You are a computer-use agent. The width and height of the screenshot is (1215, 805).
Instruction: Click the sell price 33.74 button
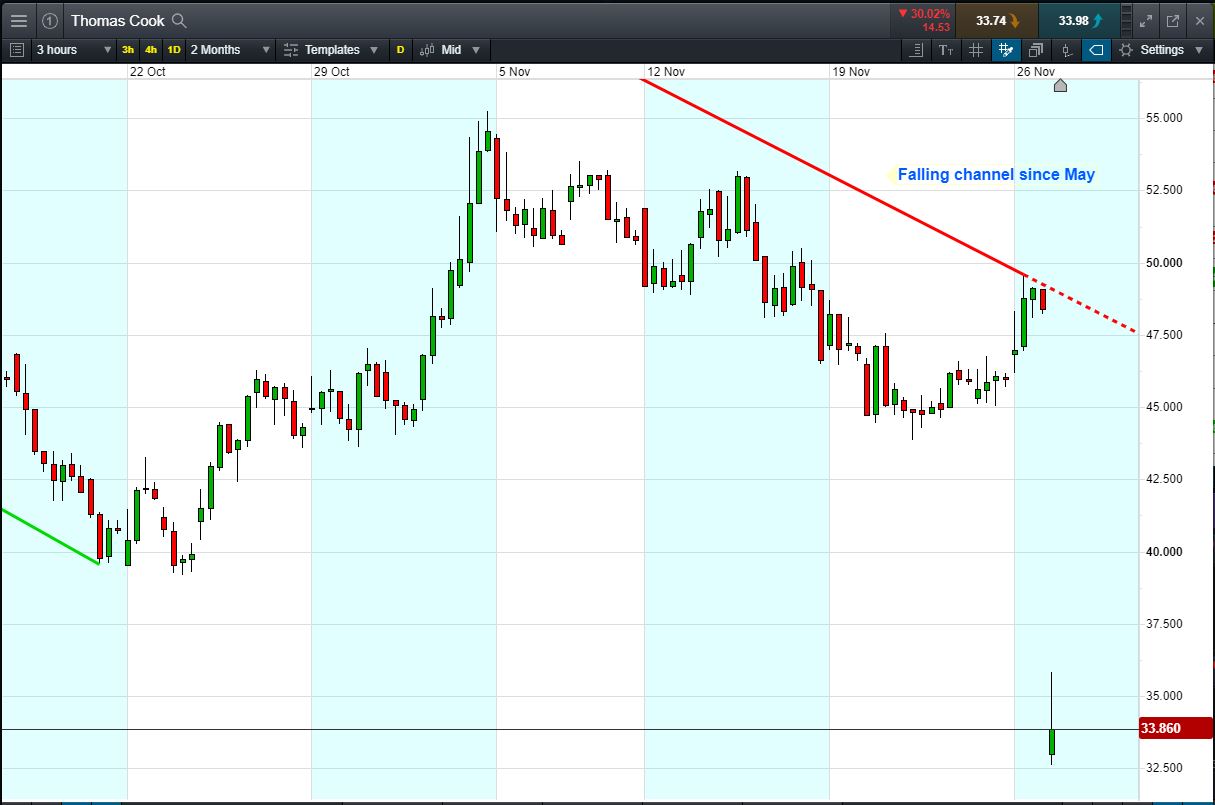click(996, 20)
